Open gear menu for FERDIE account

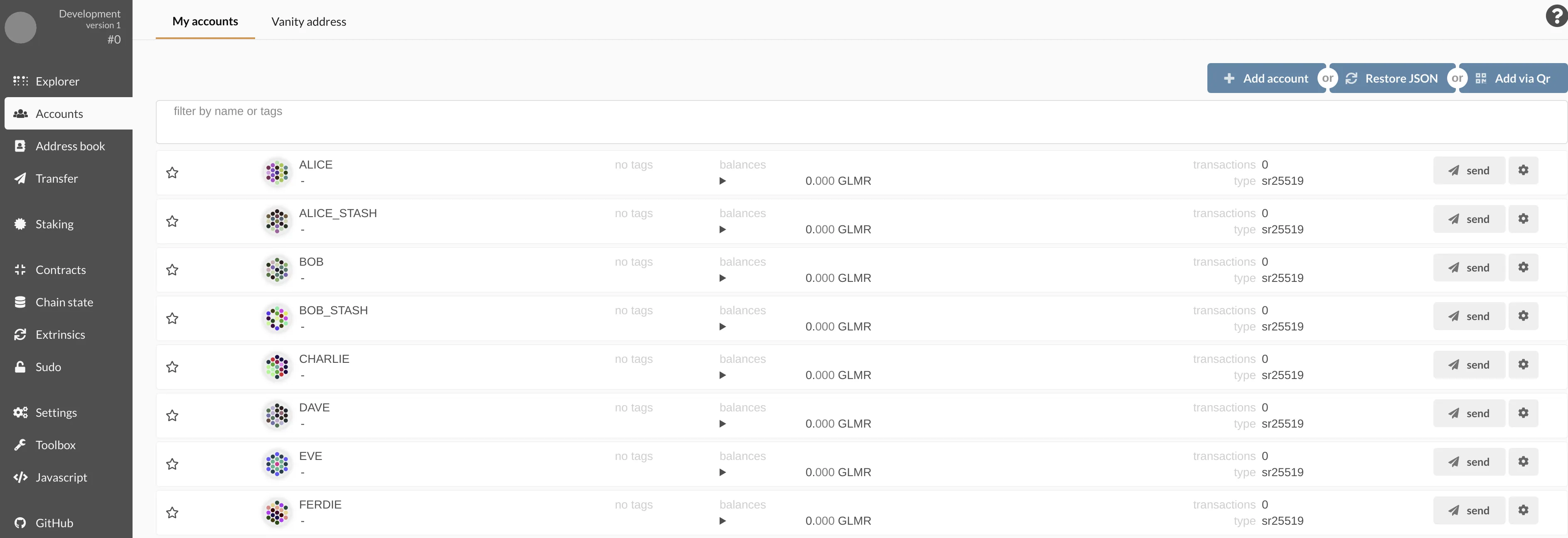(1522, 510)
